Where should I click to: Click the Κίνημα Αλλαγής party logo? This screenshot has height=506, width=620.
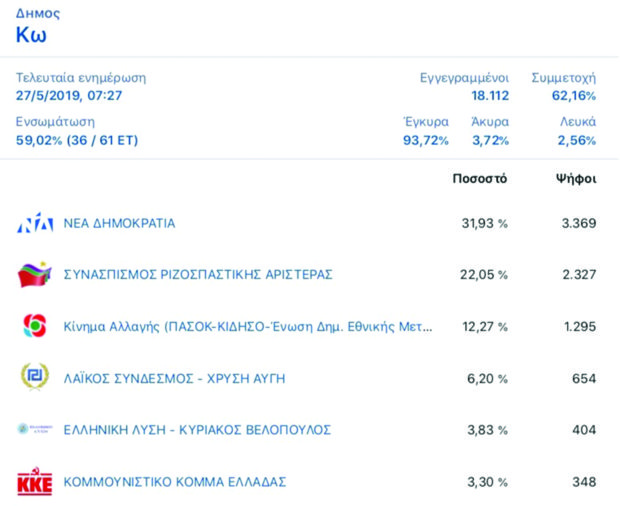[x=34, y=326]
